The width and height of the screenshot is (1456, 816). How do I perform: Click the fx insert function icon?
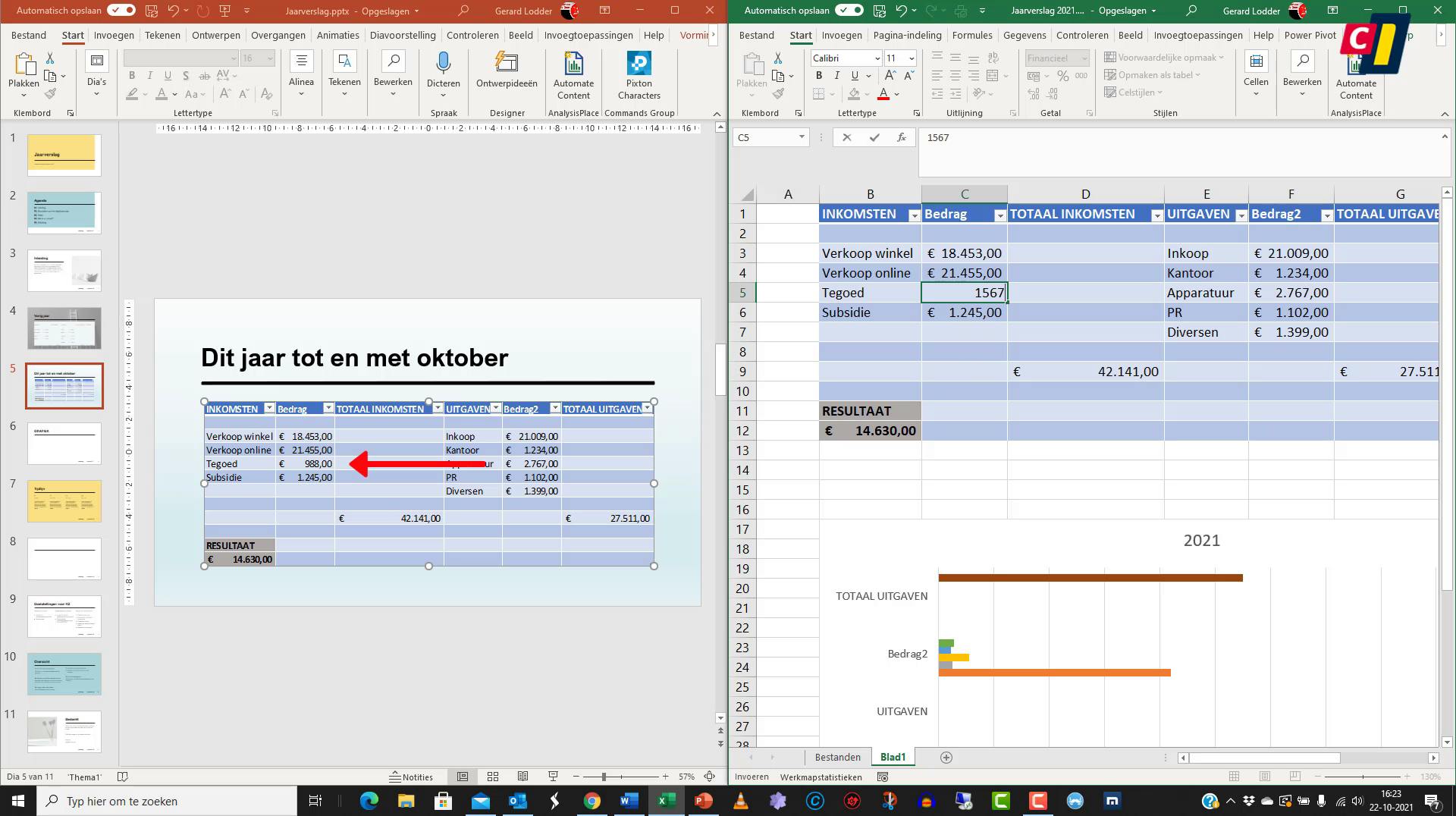[902, 137]
